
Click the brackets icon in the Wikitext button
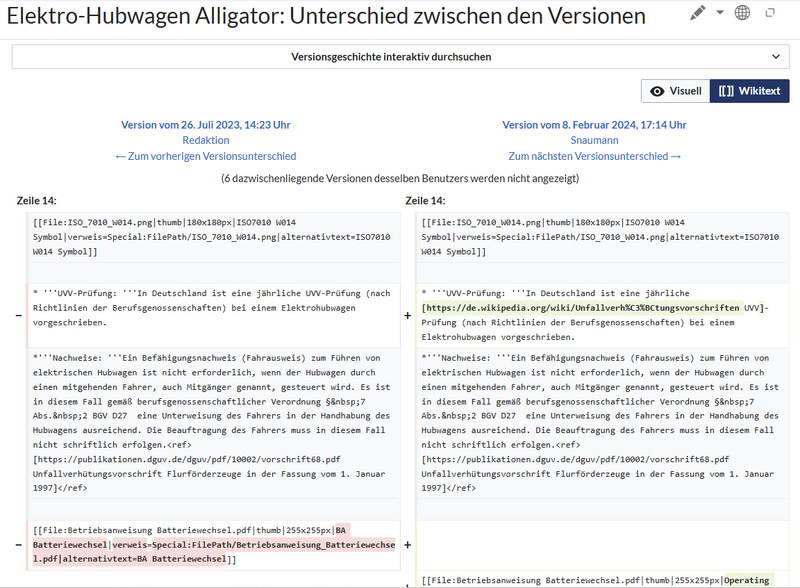pyautogui.click(x=726, y=91)
